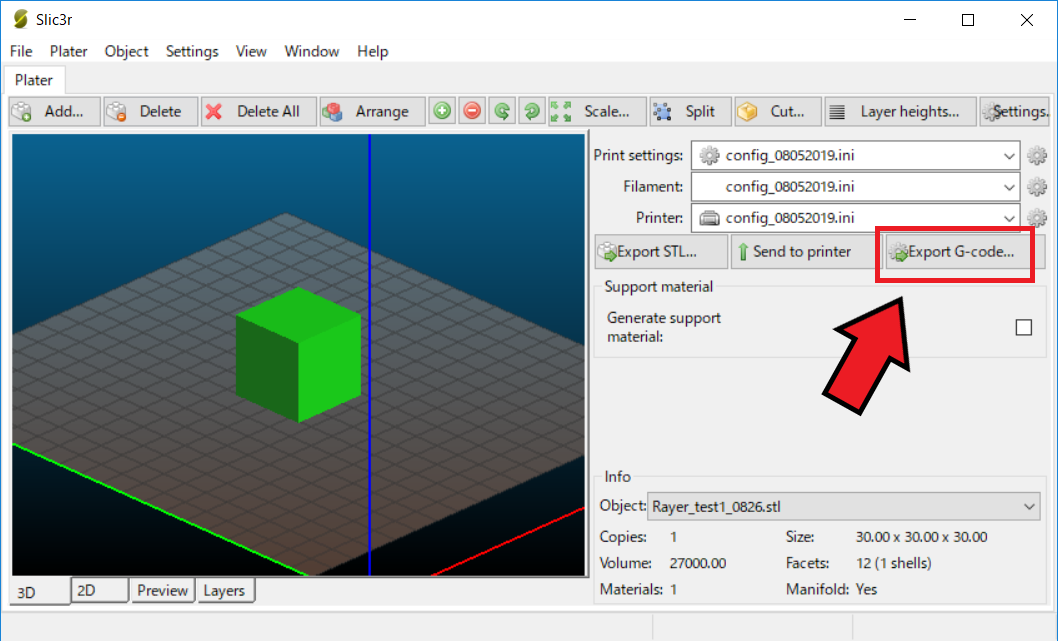
Task: Split the selected object
Action: (690, 111)
